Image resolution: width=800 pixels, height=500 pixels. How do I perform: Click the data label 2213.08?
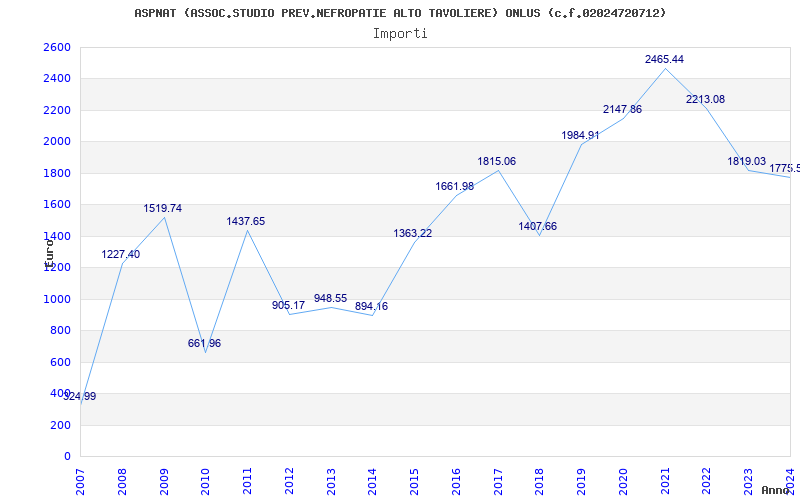tap(705, 99)
